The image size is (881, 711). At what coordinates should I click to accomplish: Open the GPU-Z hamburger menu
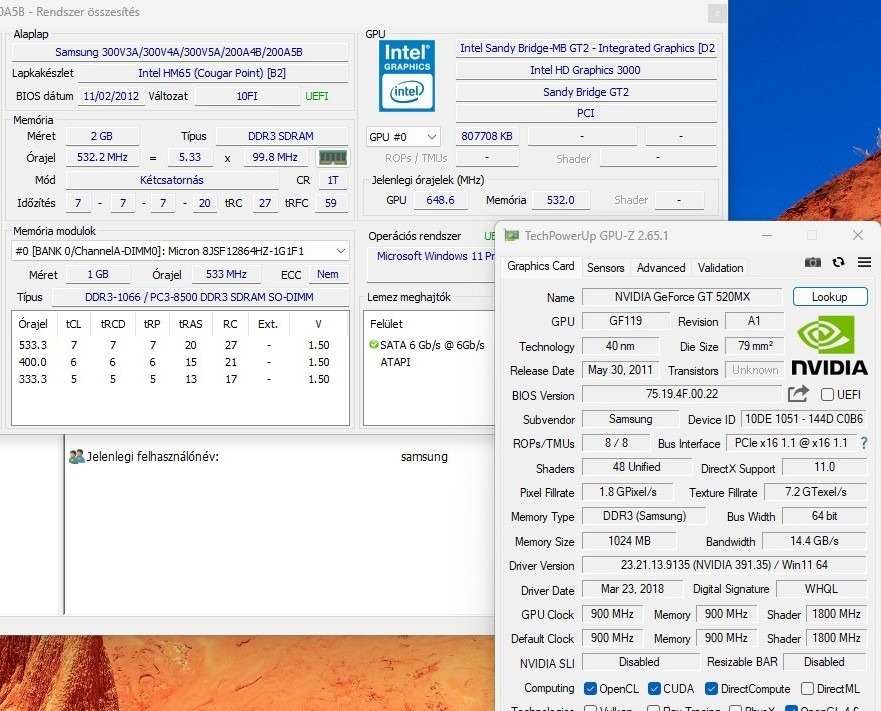864,262
